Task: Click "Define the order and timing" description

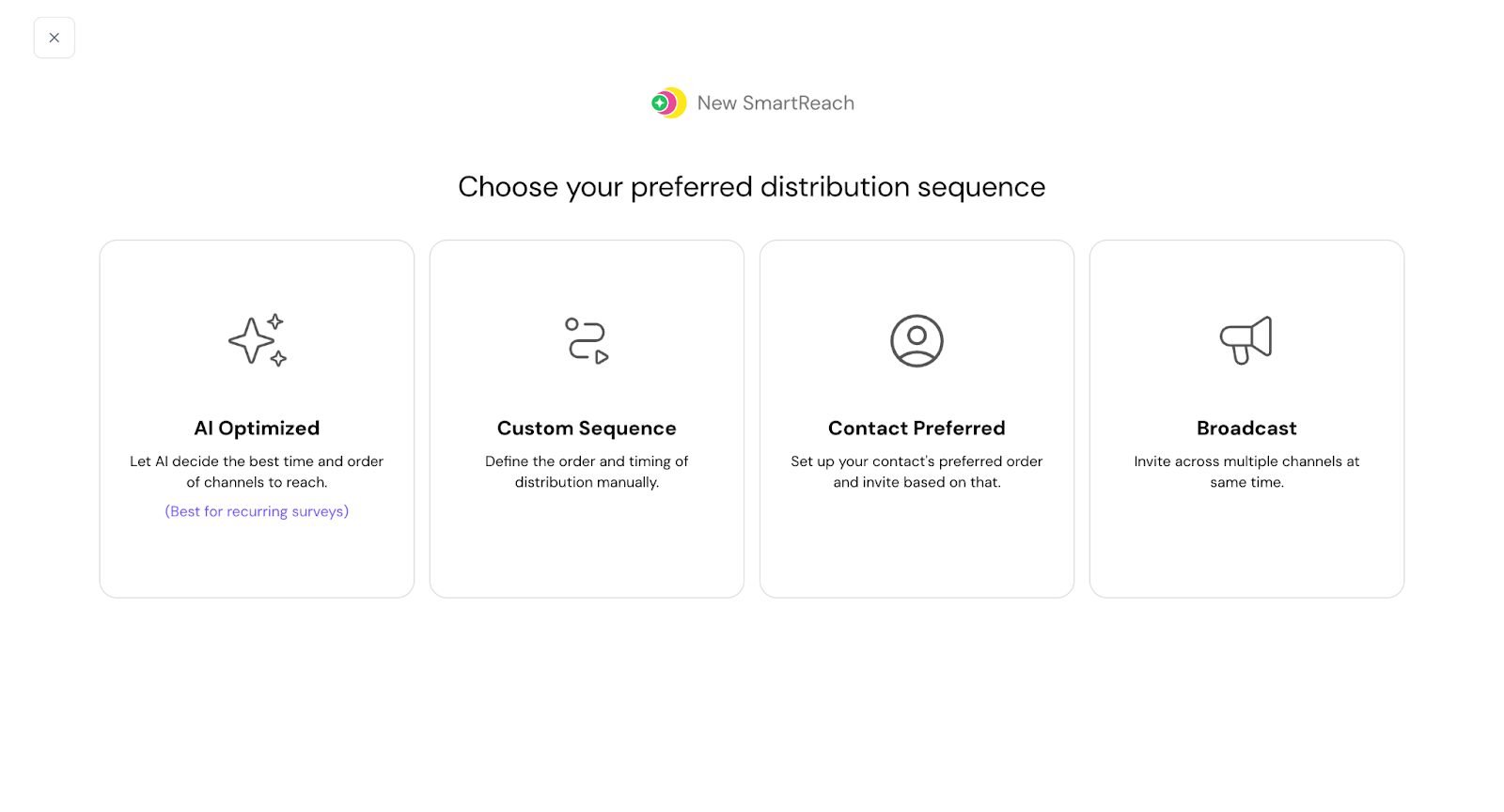Action: pyautogui.click(x=587, y=472)
